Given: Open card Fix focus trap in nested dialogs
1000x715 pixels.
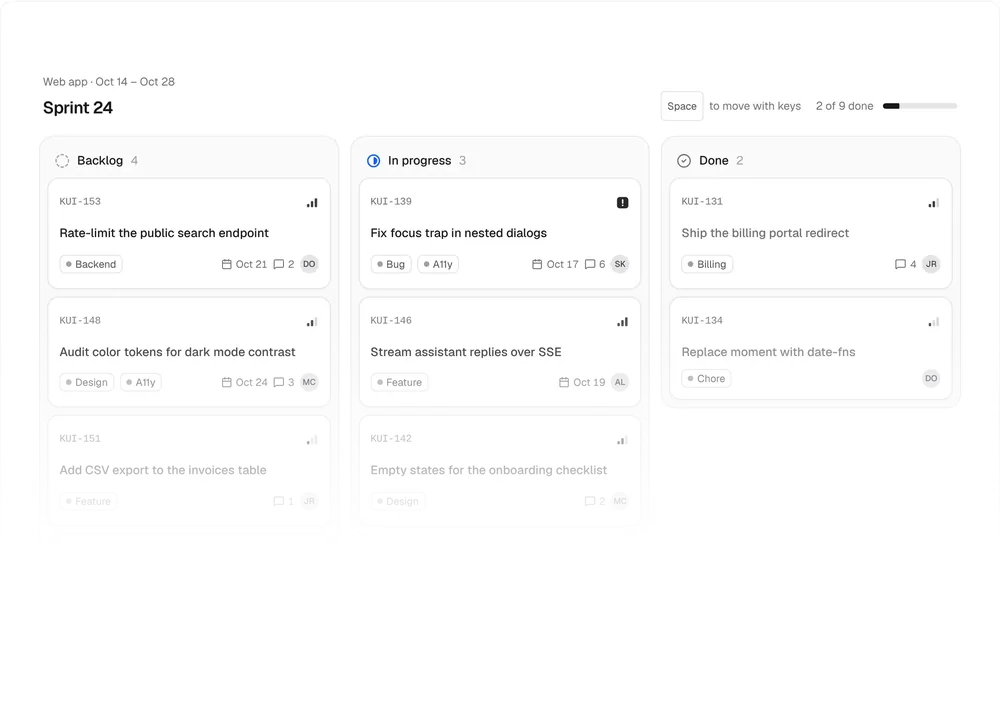Looking at the screenshot, I should pos(500,233).
